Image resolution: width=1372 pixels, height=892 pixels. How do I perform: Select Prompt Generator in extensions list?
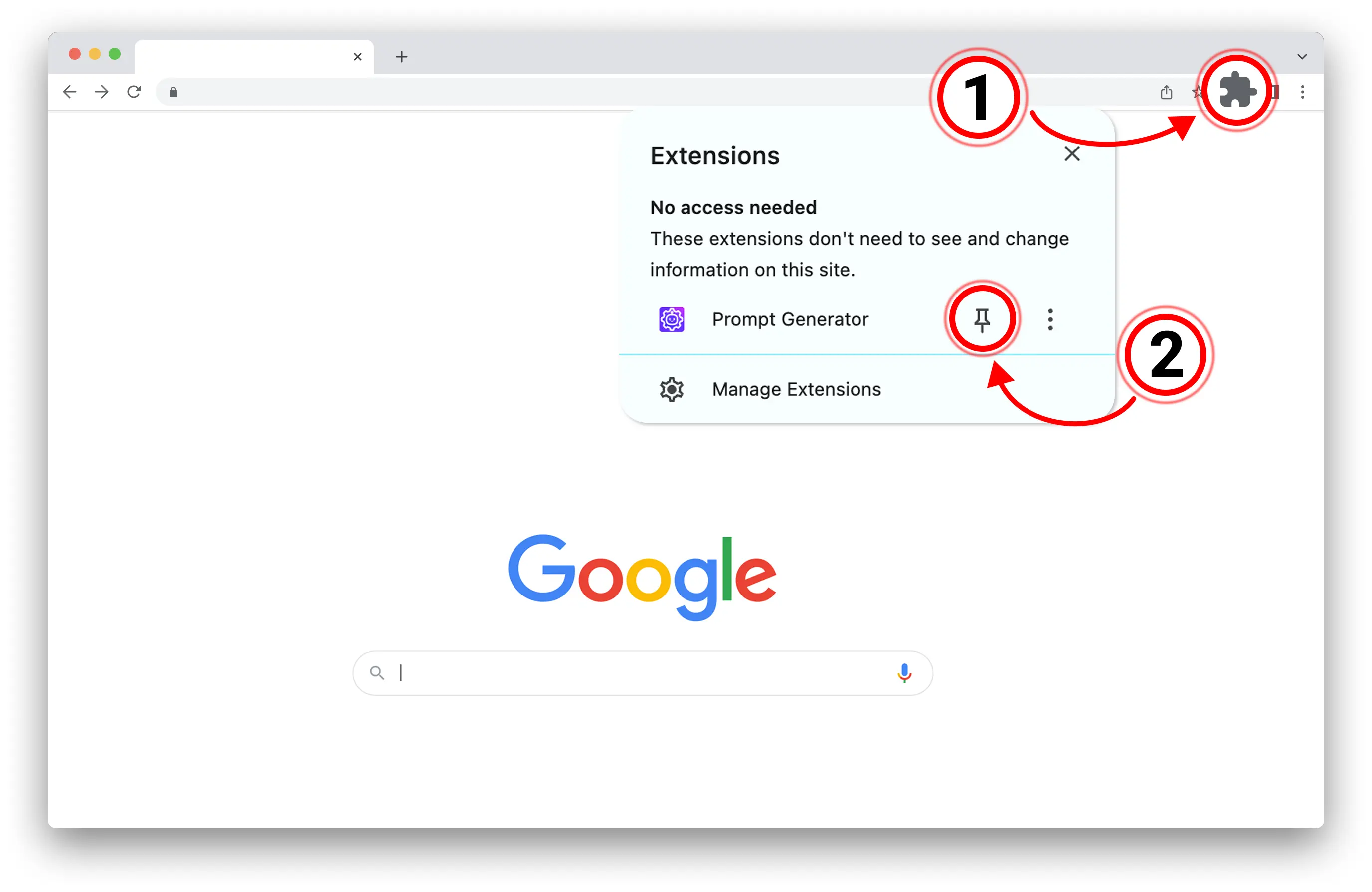[789, 319]
